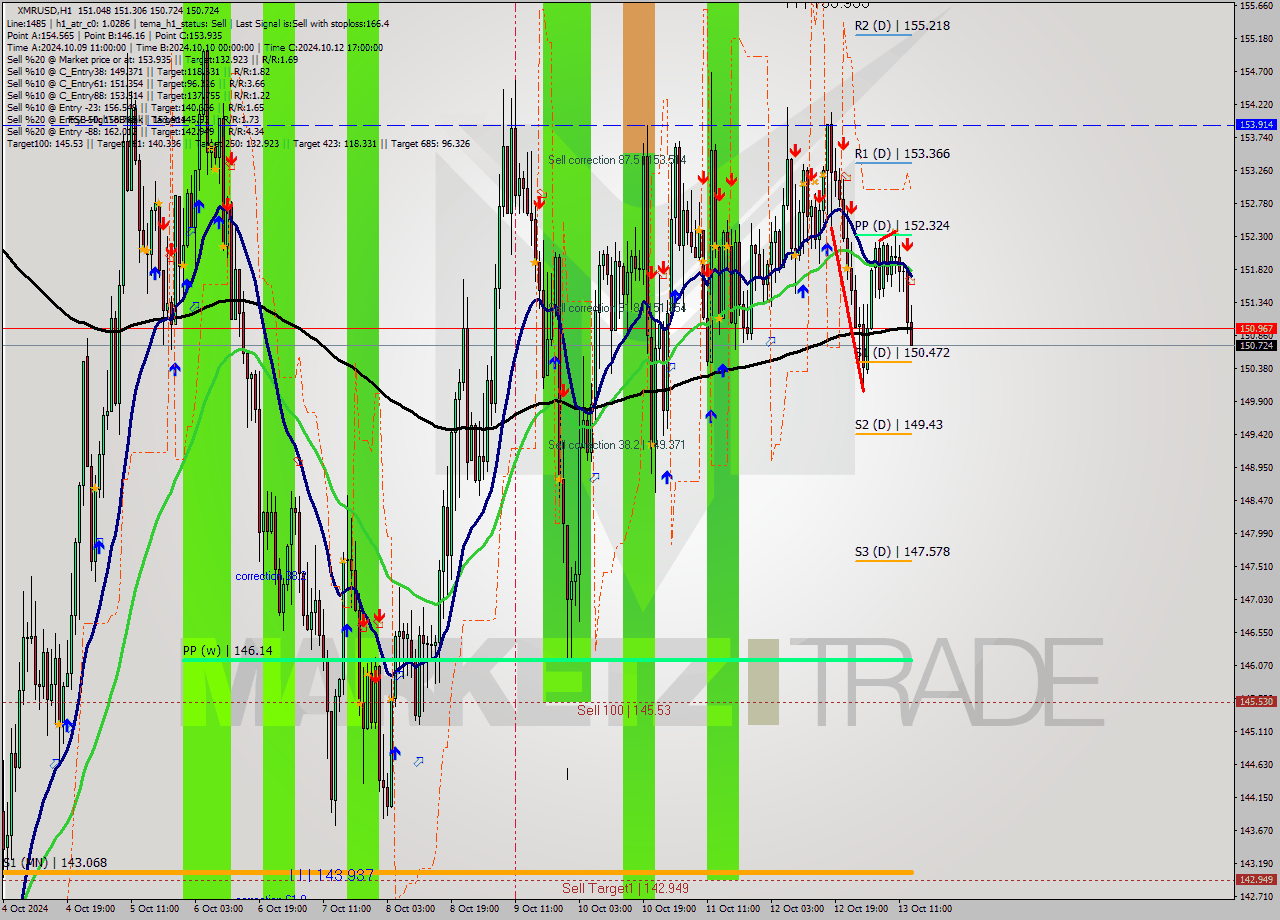1280x920 pixels.
Task: Click the '10 Oct 19:00' time axis label
Action: point(669,910)
